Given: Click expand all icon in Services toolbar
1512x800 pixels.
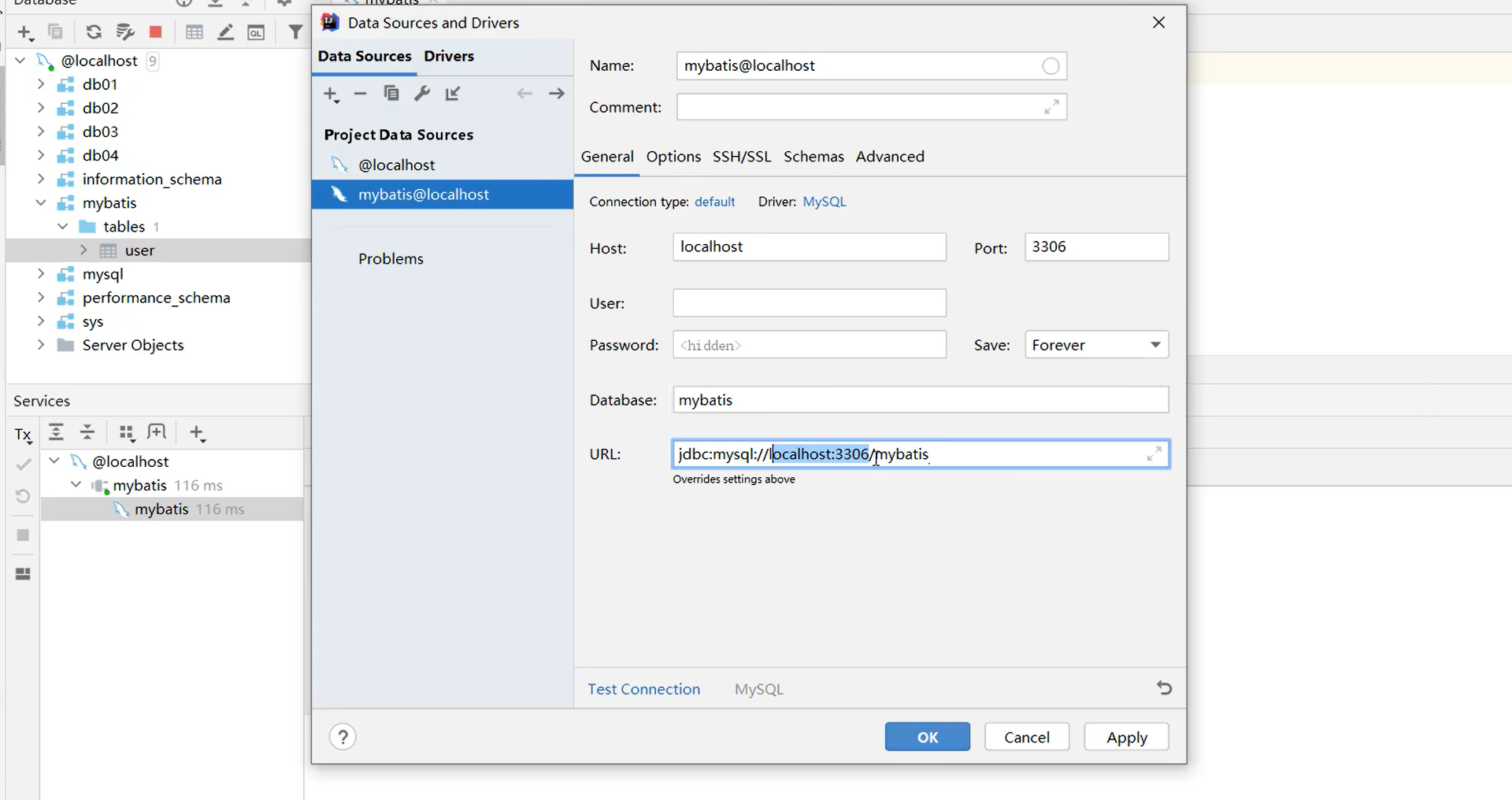Looking at the screenshot, I should click(56, 432).
